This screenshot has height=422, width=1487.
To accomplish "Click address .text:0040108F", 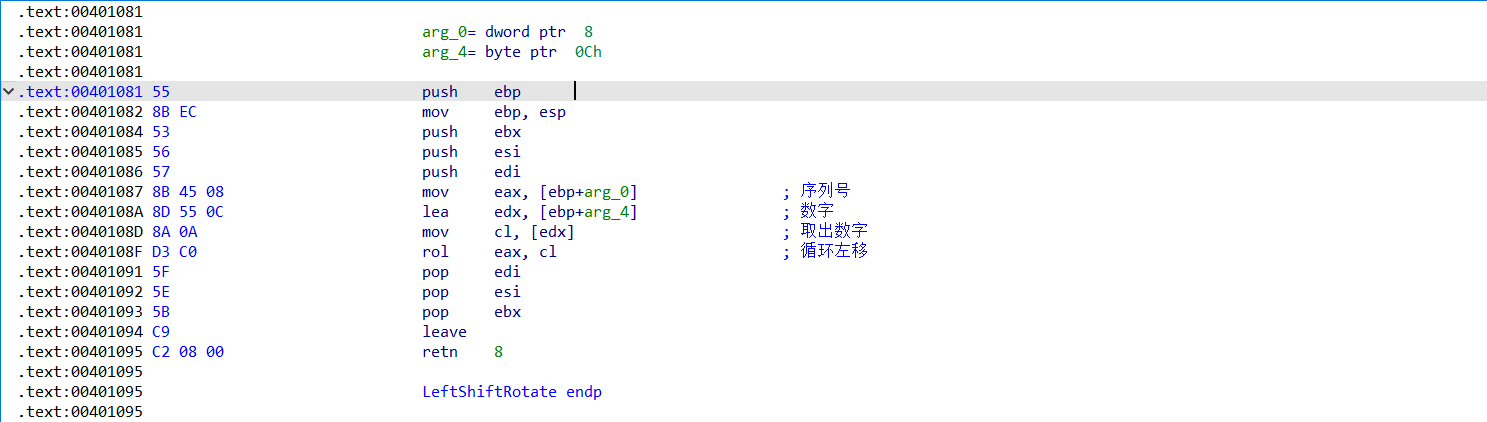I will (80, 252).
